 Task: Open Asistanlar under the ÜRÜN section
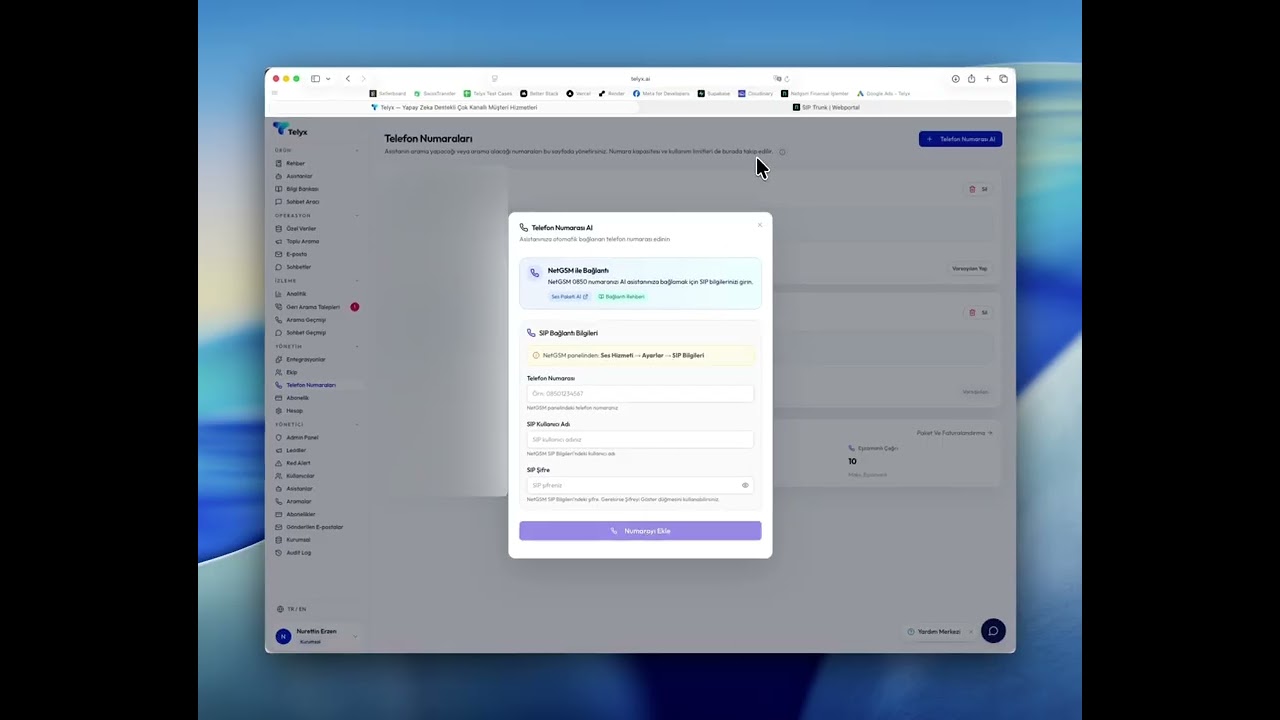[x=299, y=176]
